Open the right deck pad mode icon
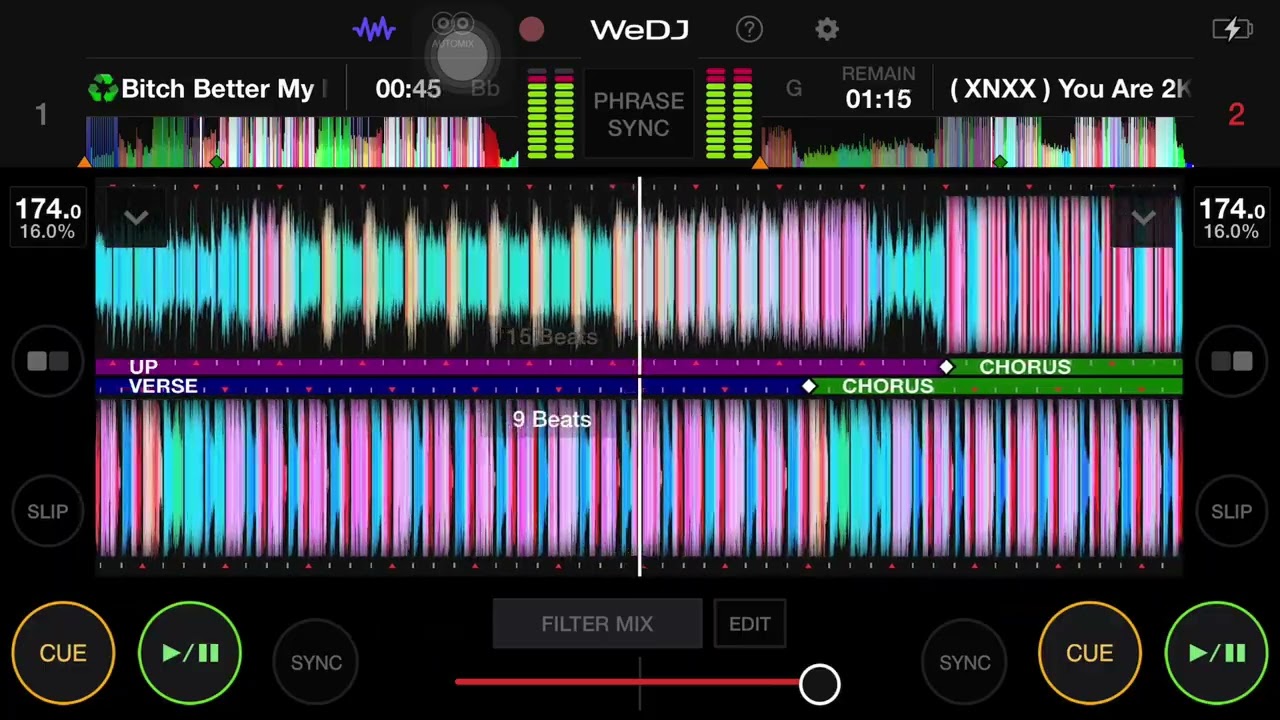The height and width of the screenshot is (720, 1280). coord(1231,361)
